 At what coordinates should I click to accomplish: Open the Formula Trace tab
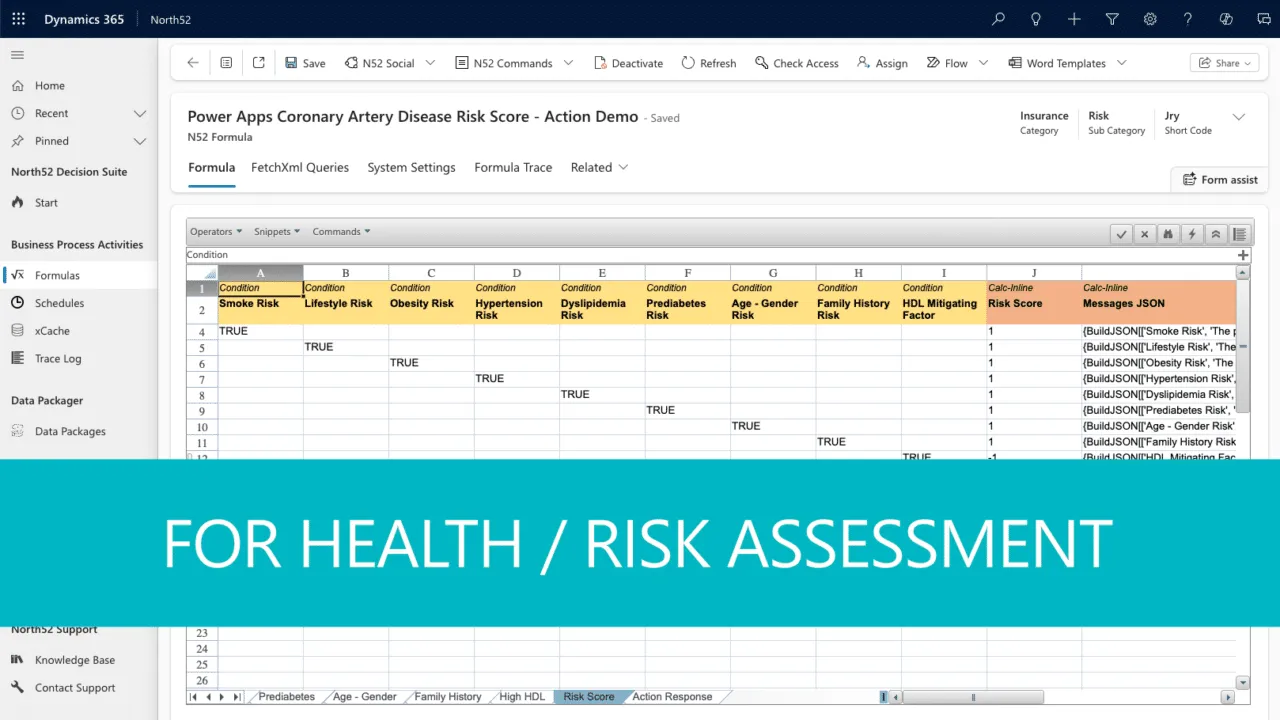coord(513,167)
